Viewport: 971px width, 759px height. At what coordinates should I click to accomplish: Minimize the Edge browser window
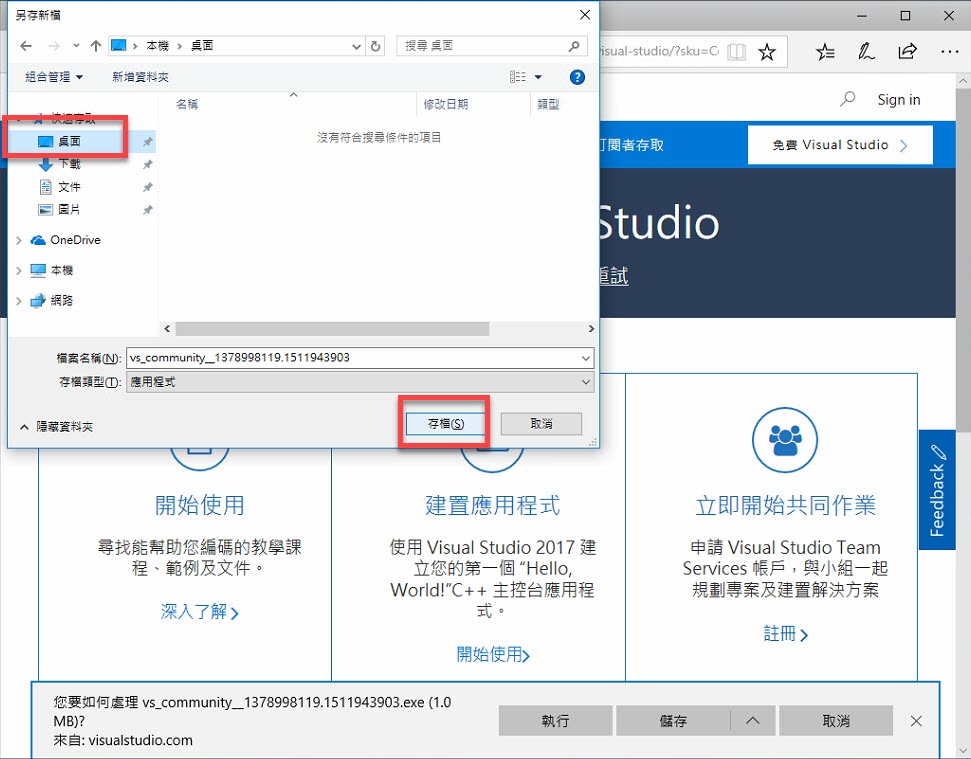[x=861, y=15]
